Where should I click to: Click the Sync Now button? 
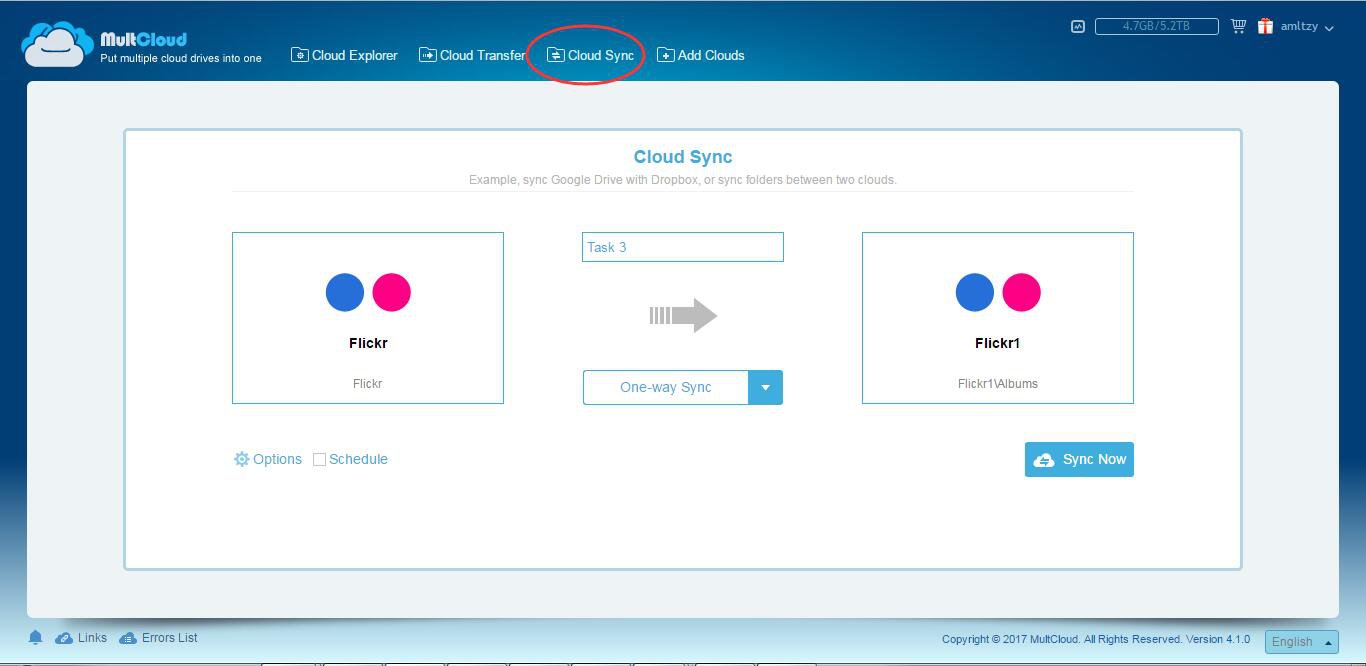1079,459
